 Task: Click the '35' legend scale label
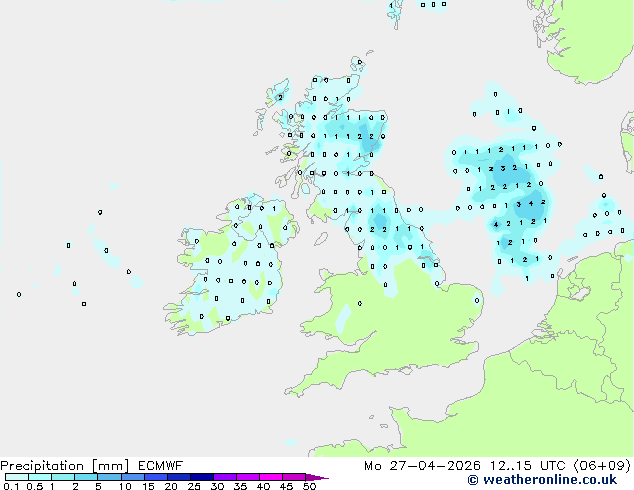coord(240,486)
